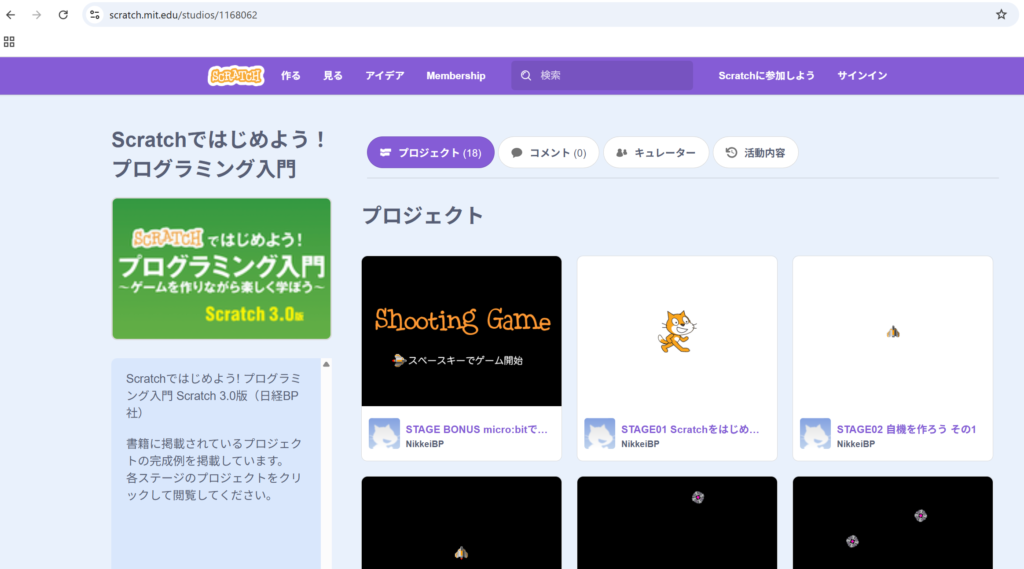The height and width of the screenshot is (569, 1024).
Task: Switch to the キュレーター tab
Action: point(656,153)
